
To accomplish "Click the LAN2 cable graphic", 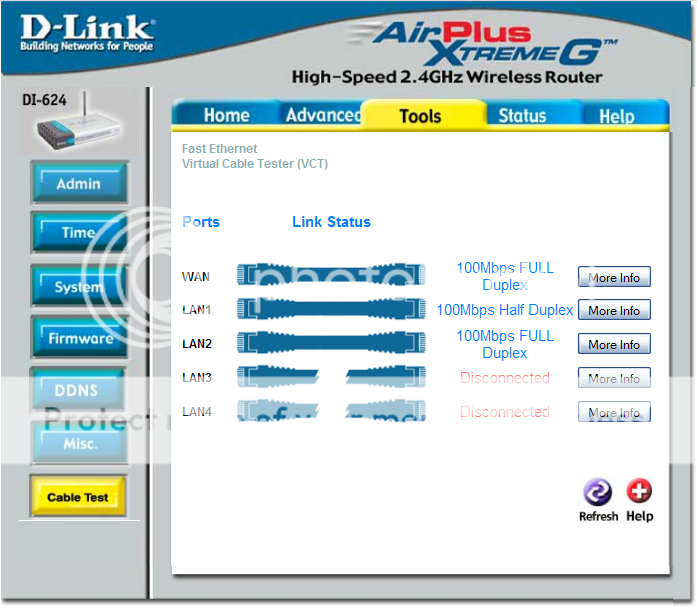I will pyautogui.click(x=317, y=343).
